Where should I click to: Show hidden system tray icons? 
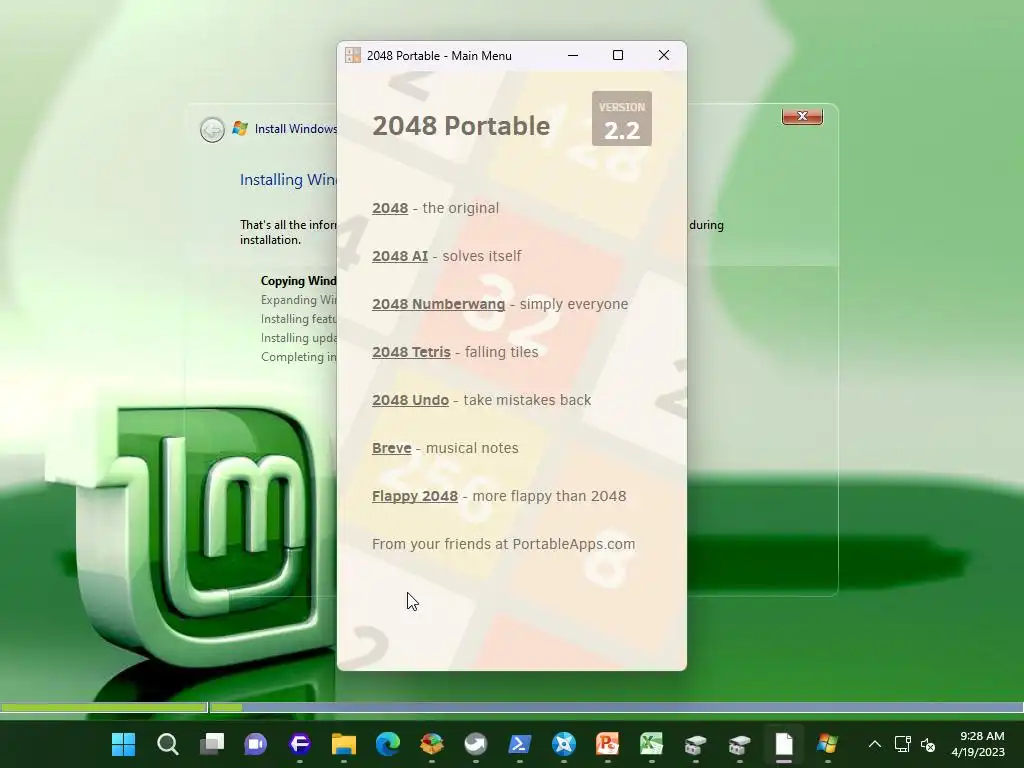[875, 744]
